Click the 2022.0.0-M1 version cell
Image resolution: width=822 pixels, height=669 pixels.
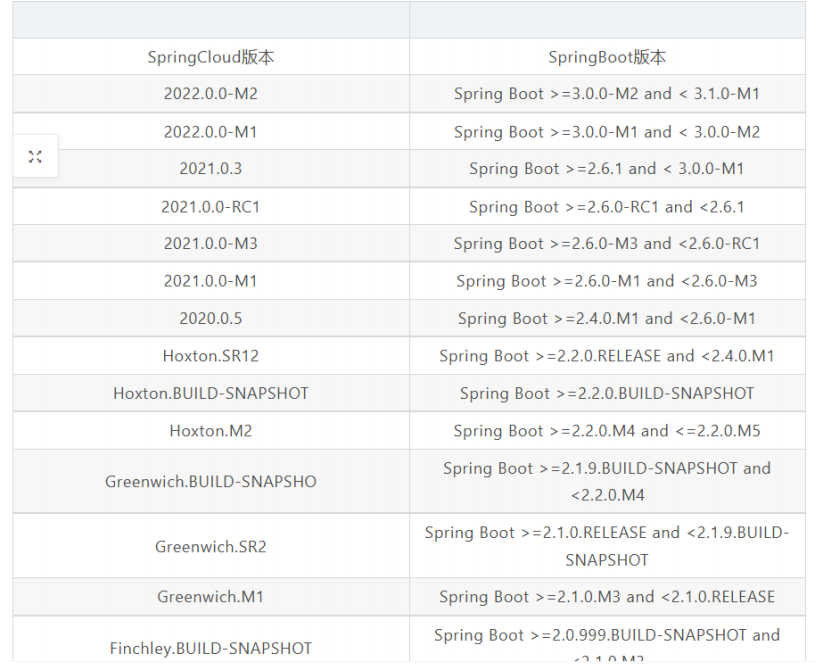tap(211, 132)
